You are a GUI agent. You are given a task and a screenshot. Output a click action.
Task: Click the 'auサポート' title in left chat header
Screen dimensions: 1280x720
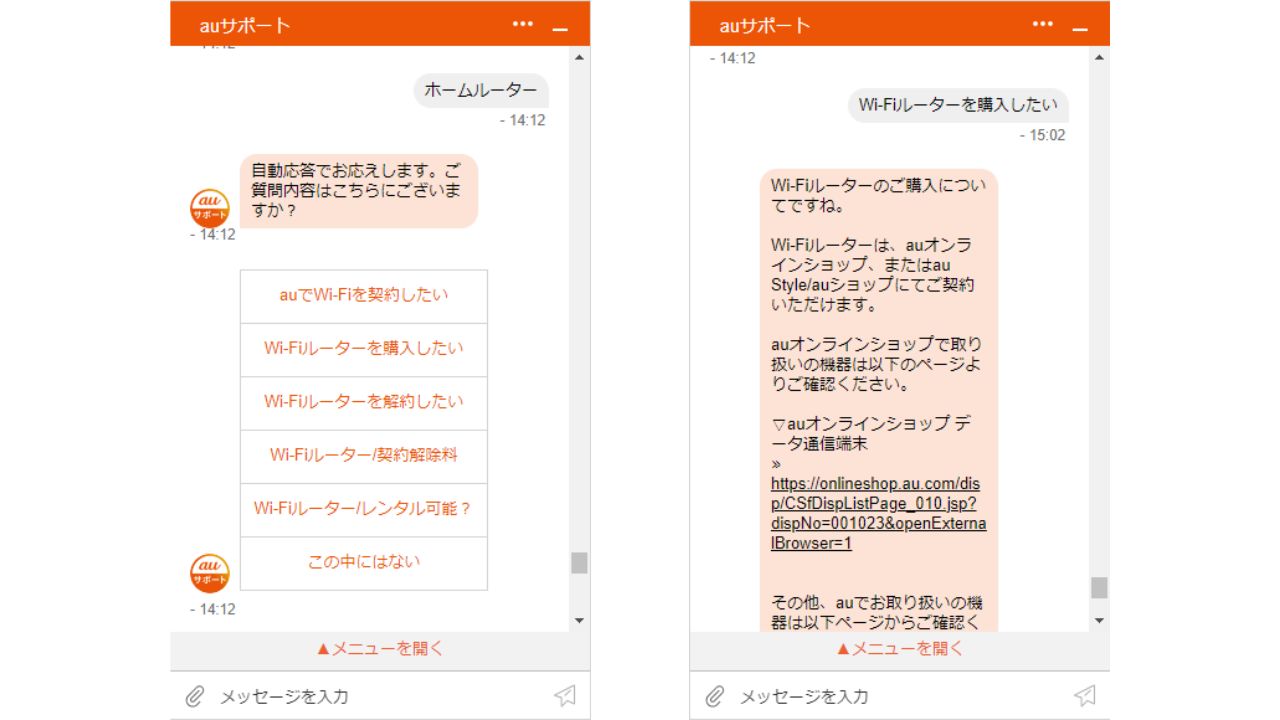pos(245,25)
